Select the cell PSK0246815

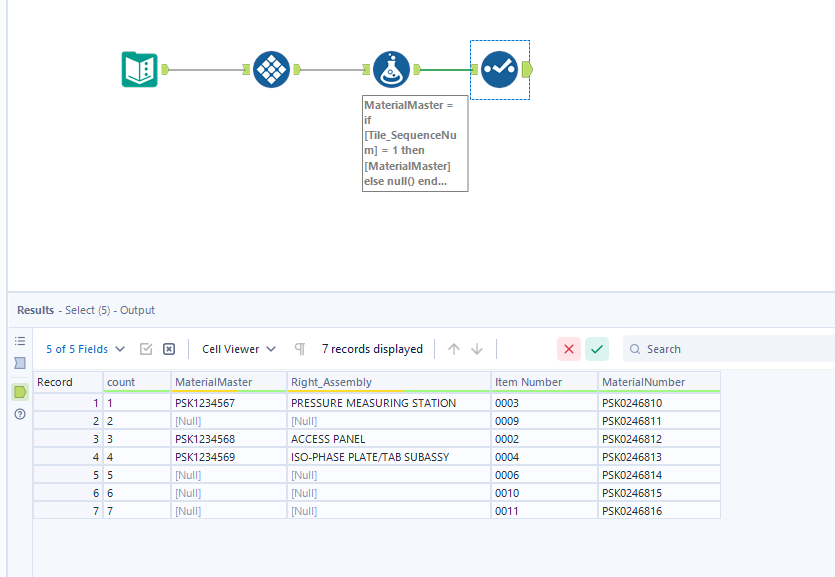659,493
